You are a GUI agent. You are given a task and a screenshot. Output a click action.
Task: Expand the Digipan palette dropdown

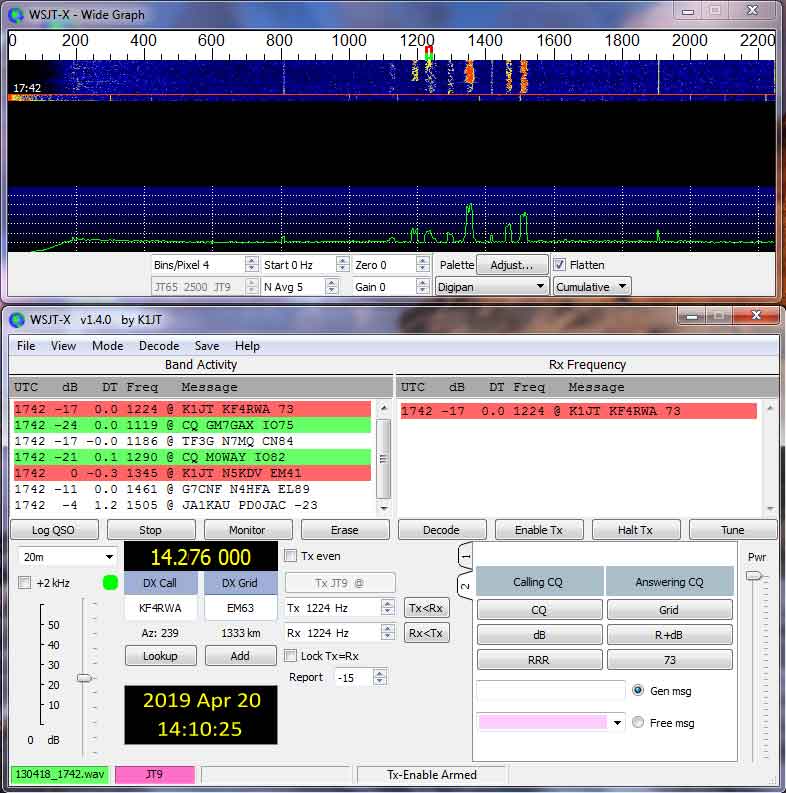[491, 287]
